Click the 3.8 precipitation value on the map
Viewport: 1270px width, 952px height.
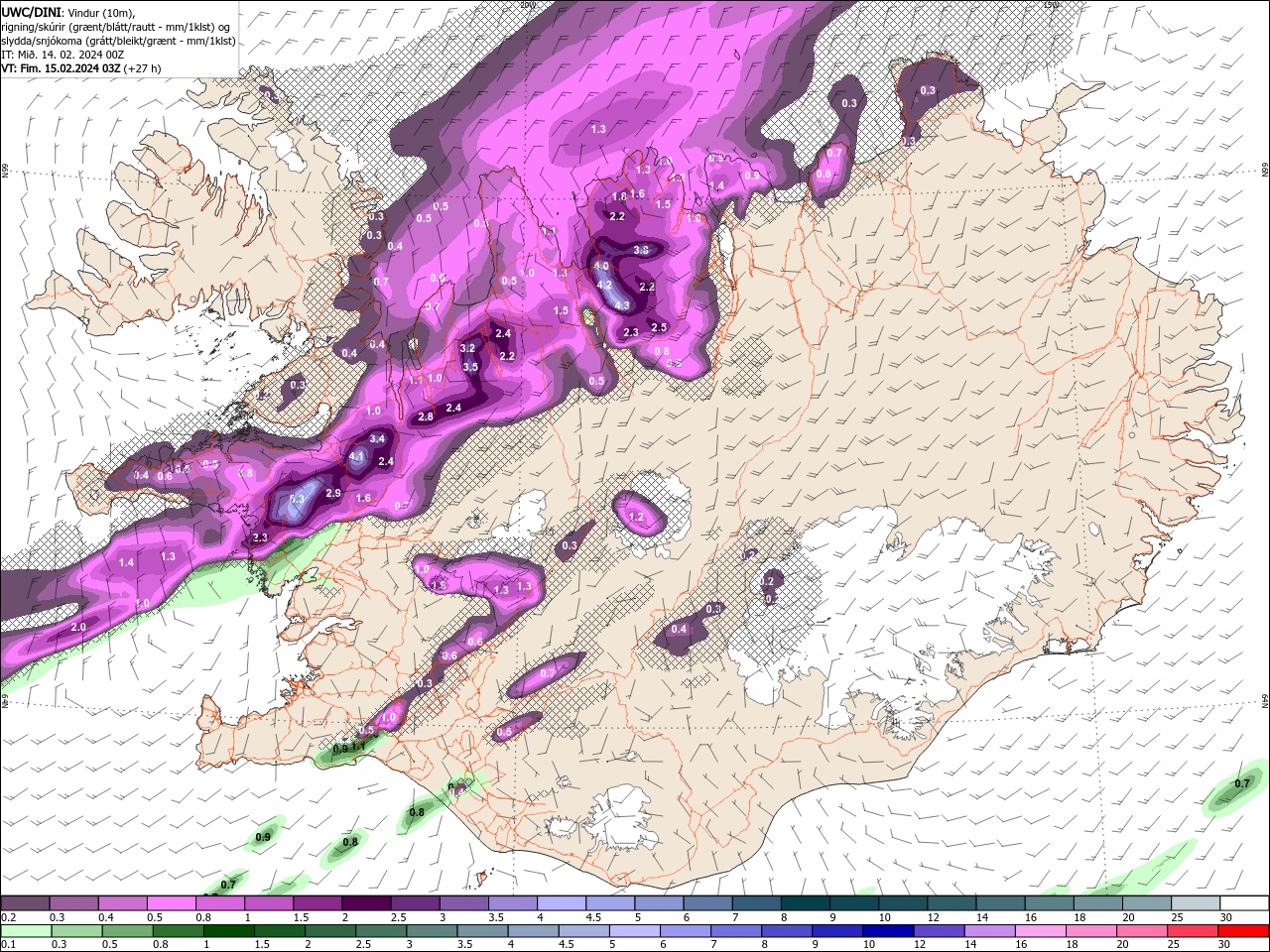641,251
